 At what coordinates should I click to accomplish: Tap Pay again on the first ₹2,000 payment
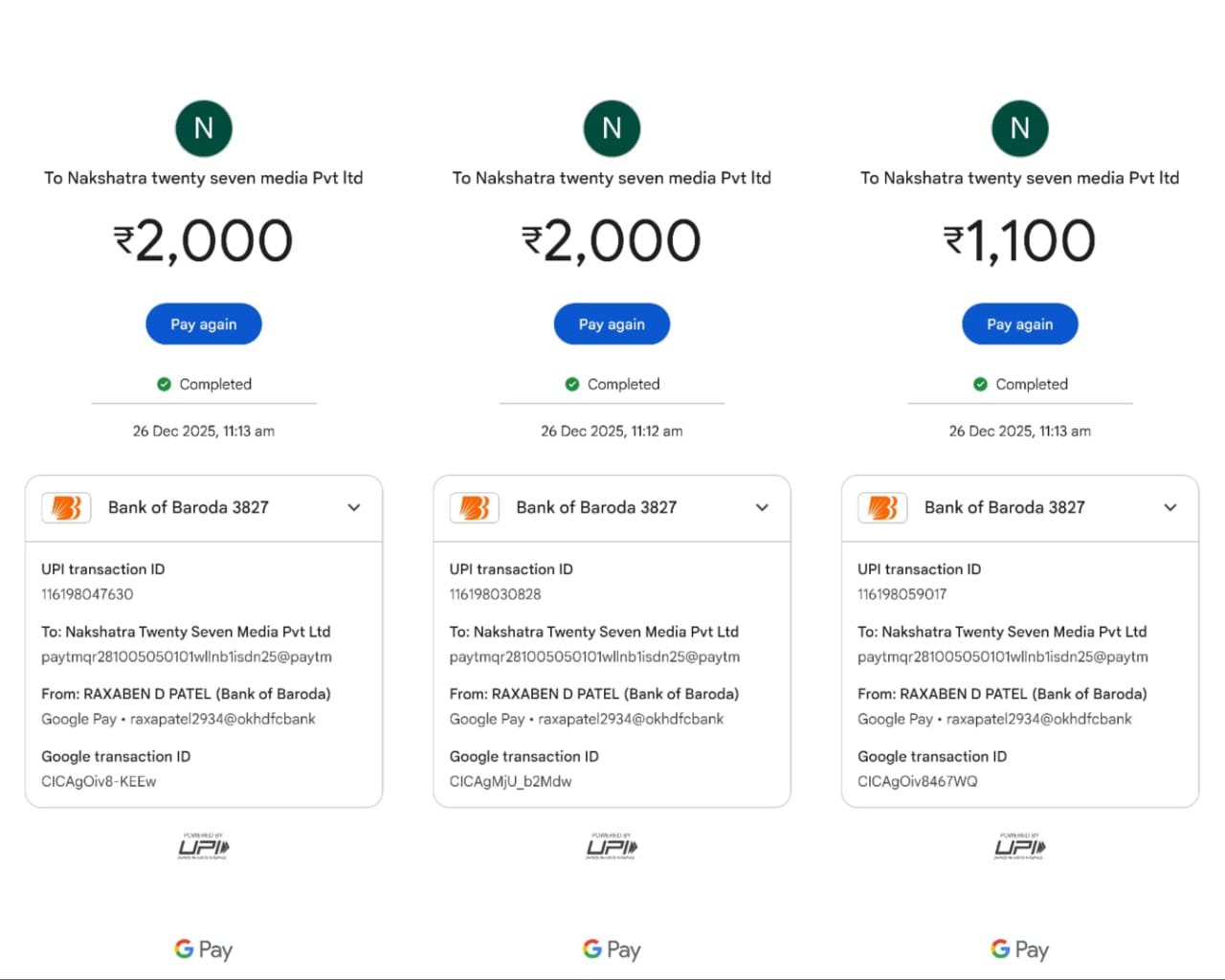coord(204,324)
